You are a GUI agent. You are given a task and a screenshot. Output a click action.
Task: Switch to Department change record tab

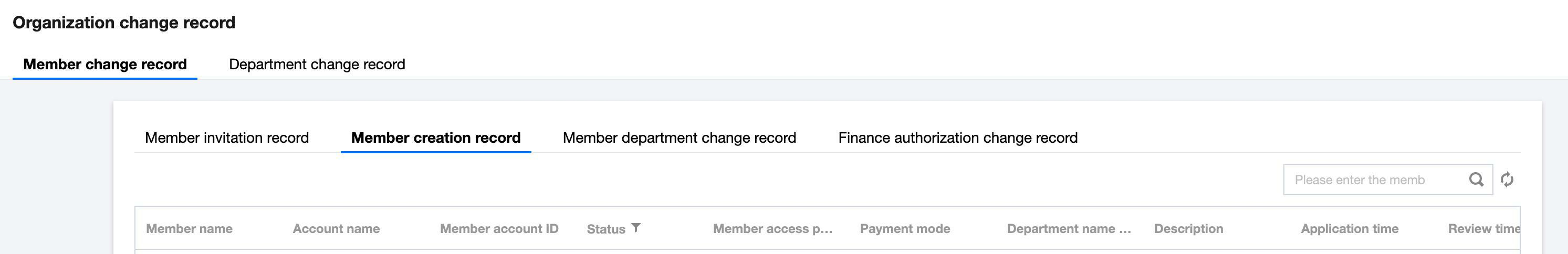point(317,65)
